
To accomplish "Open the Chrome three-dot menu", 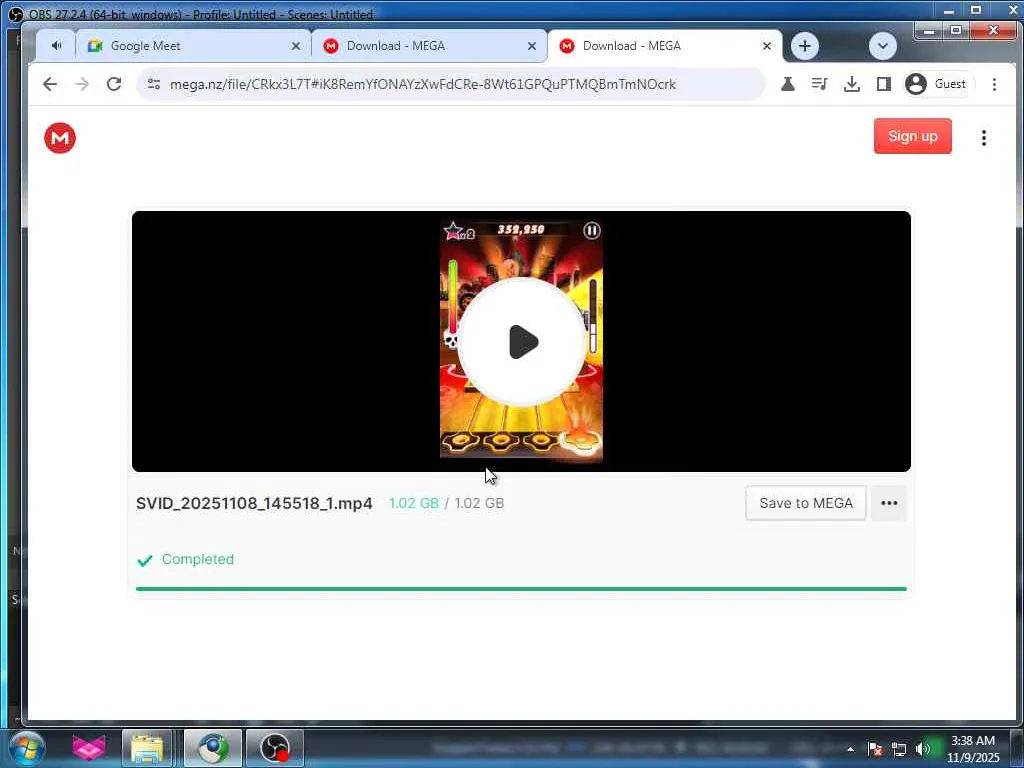I will pyautogui.click(x=994, y=84).
